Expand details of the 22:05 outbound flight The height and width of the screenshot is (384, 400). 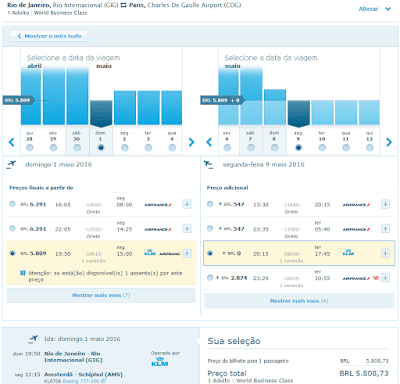(187, 229)
